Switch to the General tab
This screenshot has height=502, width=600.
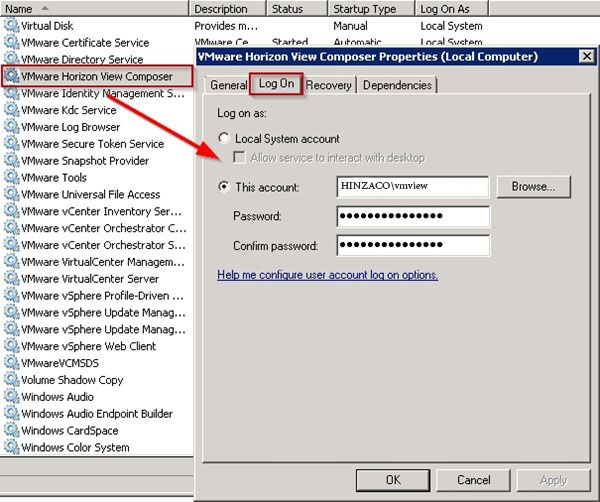227,86
